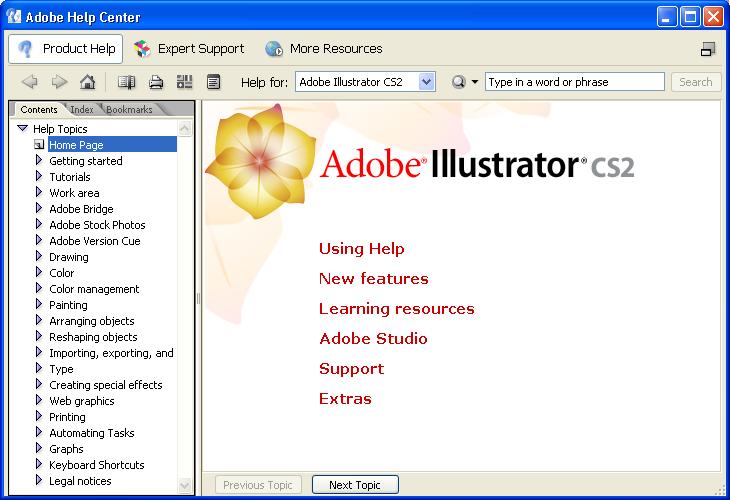730x500 pixels.
Task: Open the Extras link
Action: (x=345, y=399)
